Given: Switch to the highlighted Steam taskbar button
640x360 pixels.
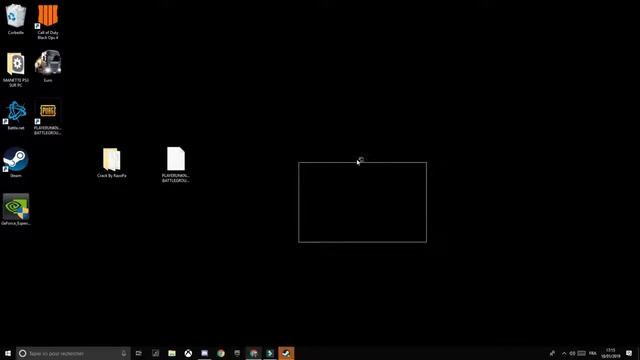Looking at the screenshot, I should [x=286, y=353].
